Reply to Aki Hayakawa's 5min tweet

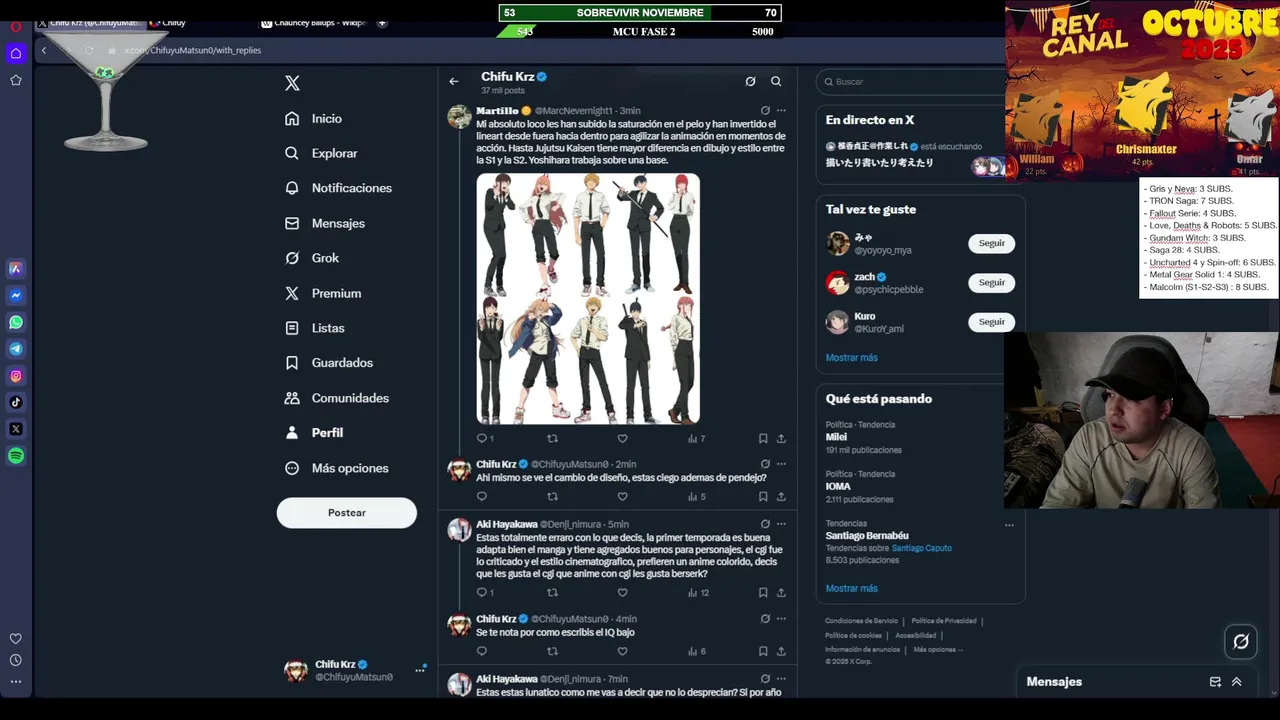[484, 592]
